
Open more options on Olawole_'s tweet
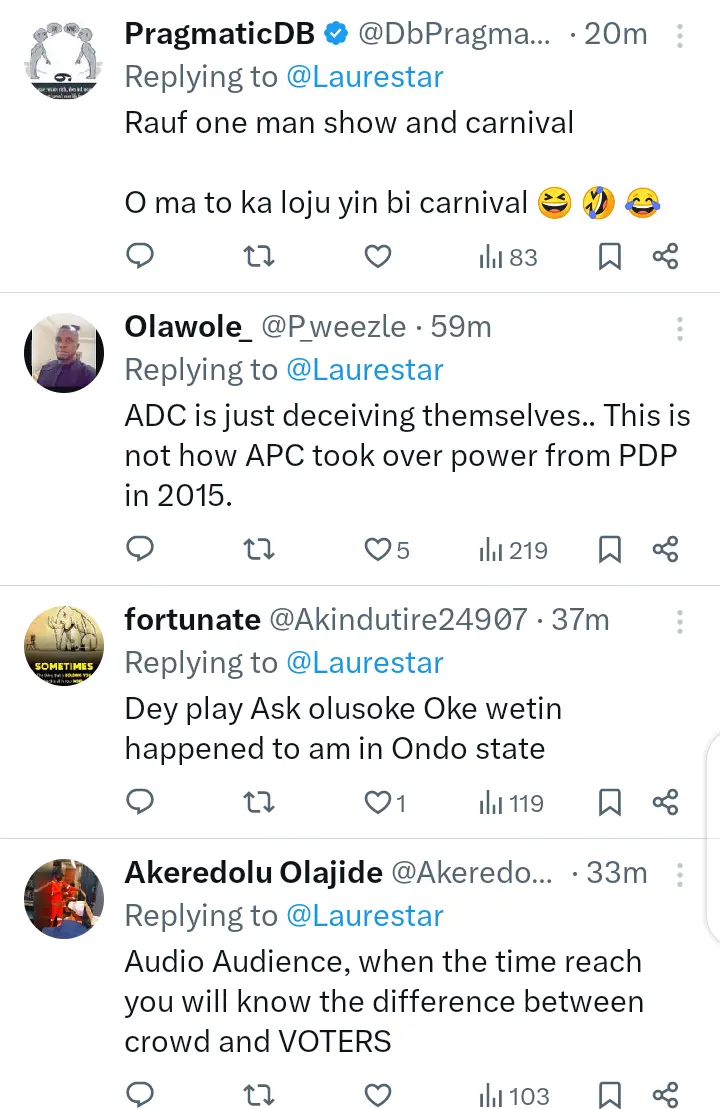coord(680,329)
